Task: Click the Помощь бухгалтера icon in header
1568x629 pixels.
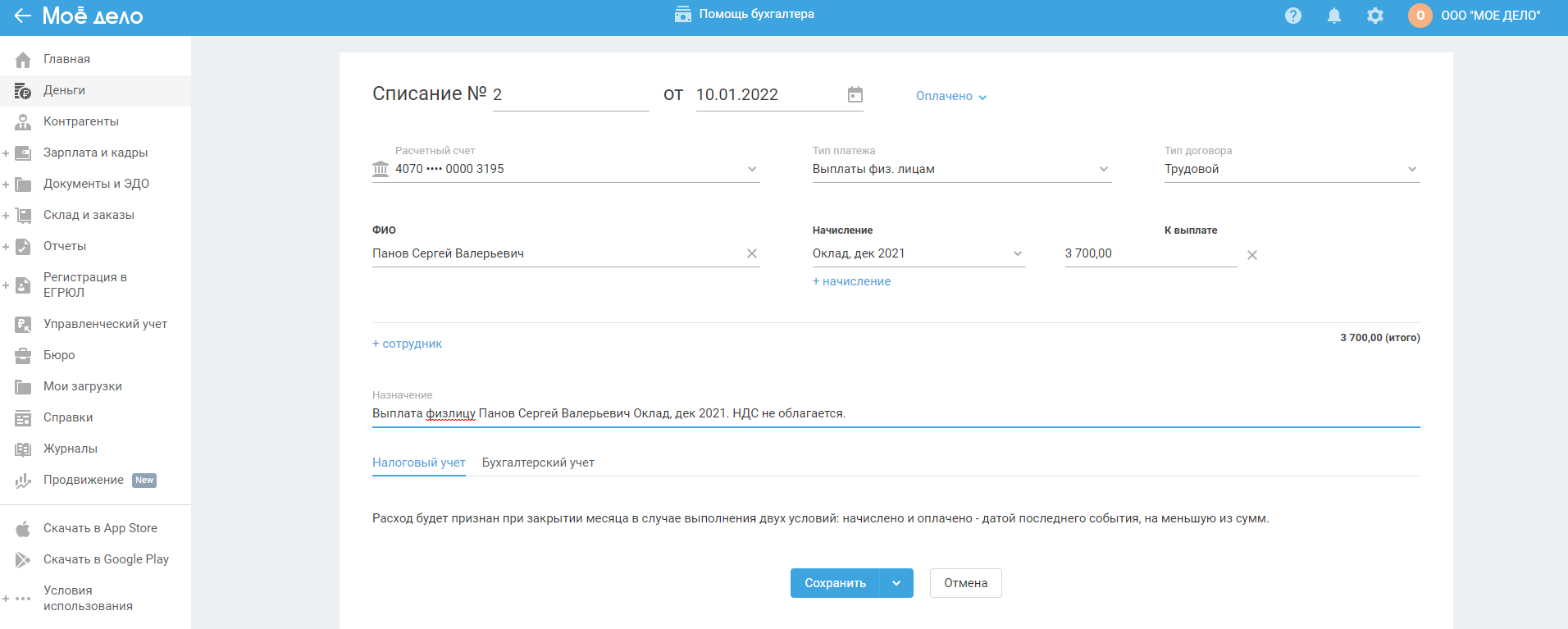Action: pos(682,15)
